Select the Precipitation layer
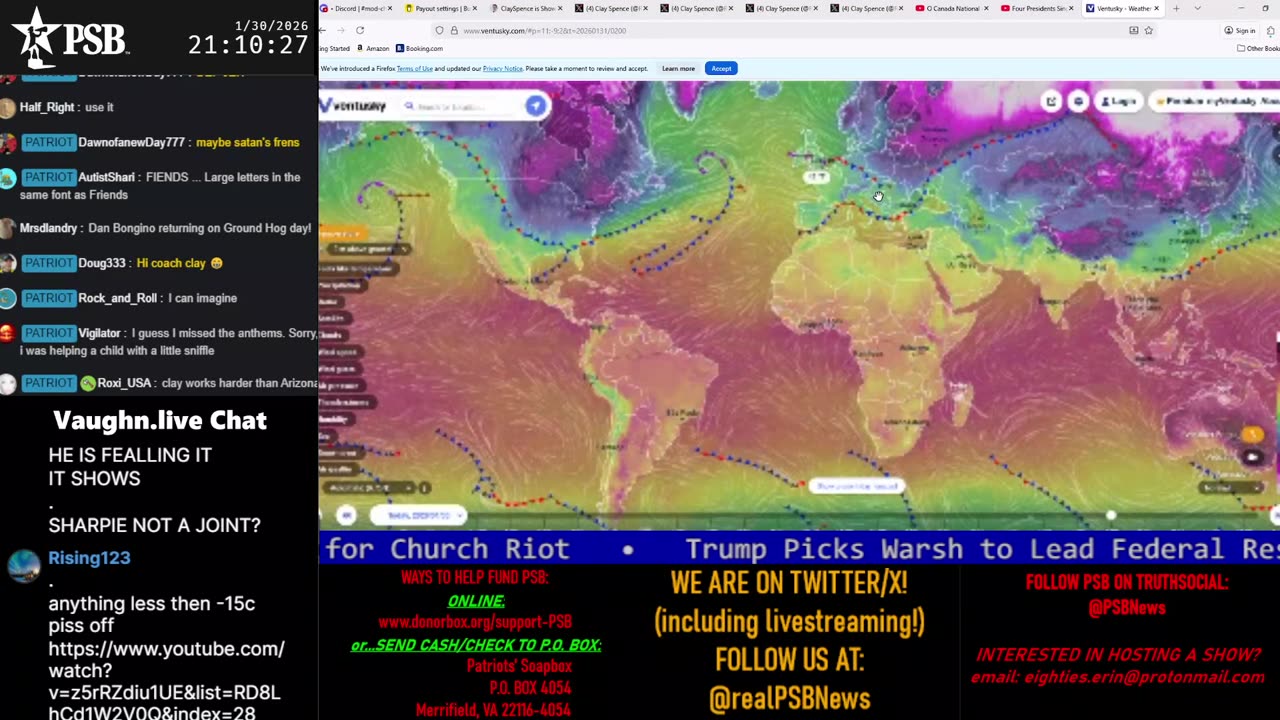1280x720 pixels. pos(343,285)
